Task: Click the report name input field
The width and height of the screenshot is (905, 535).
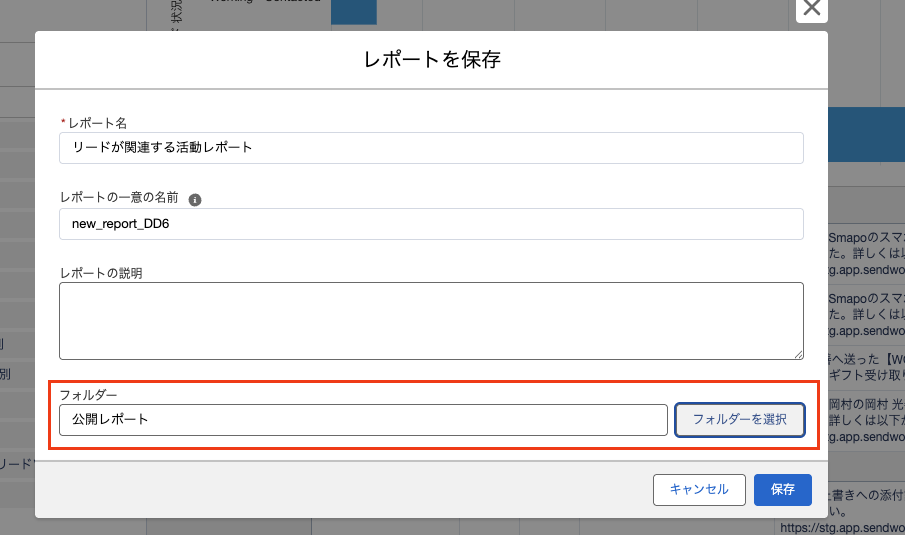Action: click(x=431, y=148)
